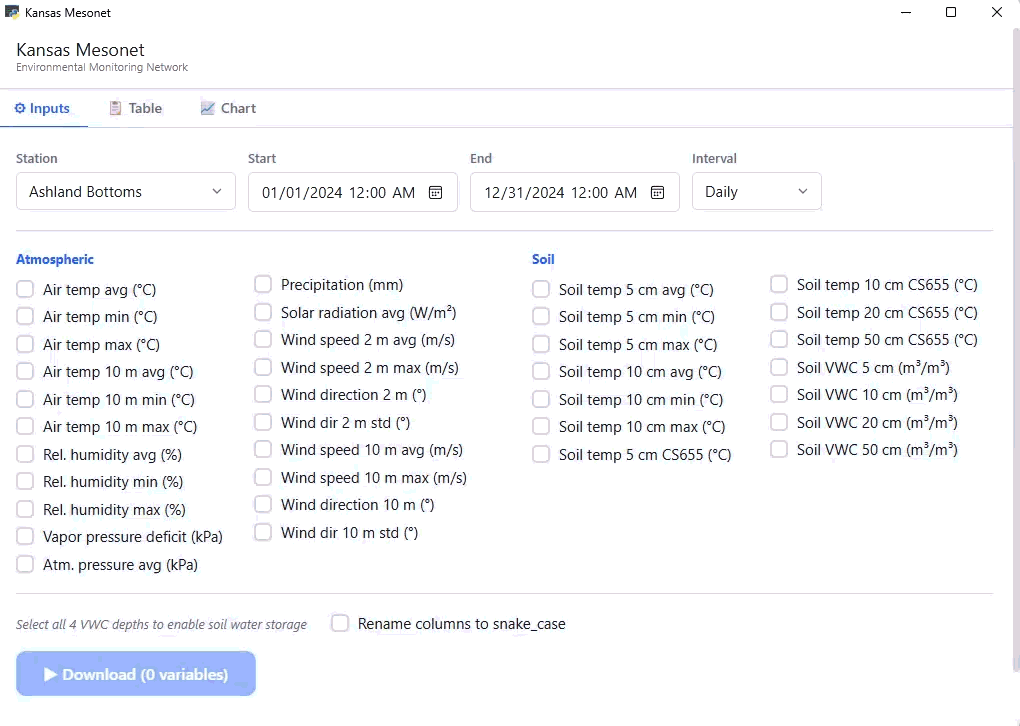
Task: Select Atm. pressure avg (kPa) checkbox
Action: click(x=25, y=564)
